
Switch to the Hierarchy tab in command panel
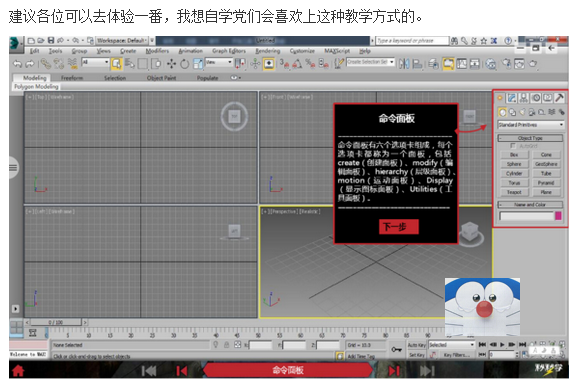tap(524, 98)
